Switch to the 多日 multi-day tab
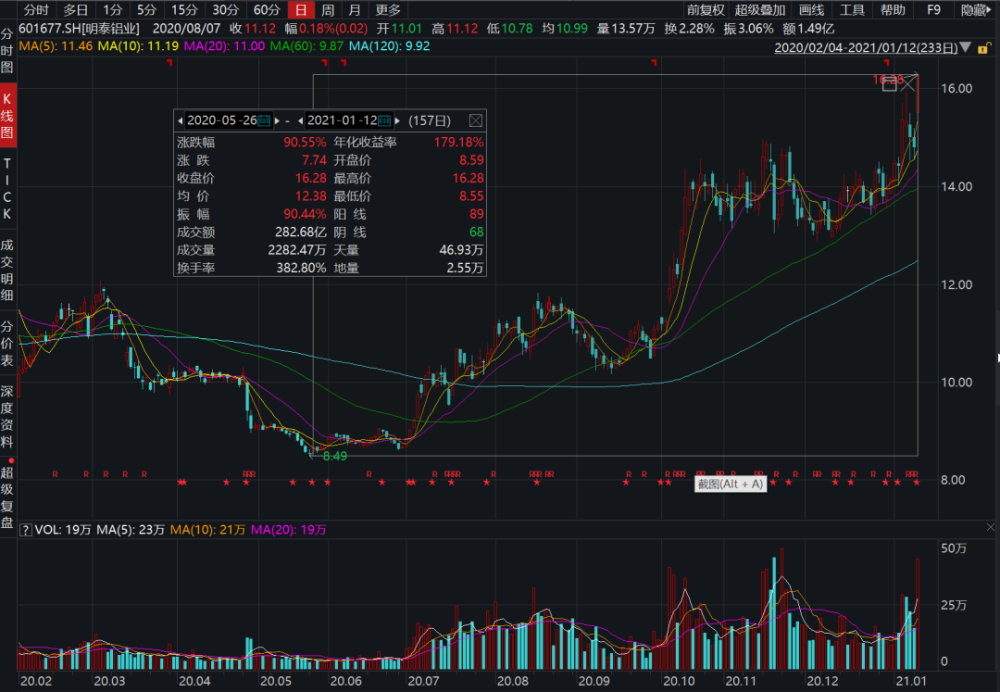The width and height of the screenshot is (1000, 692). (75, 10)
